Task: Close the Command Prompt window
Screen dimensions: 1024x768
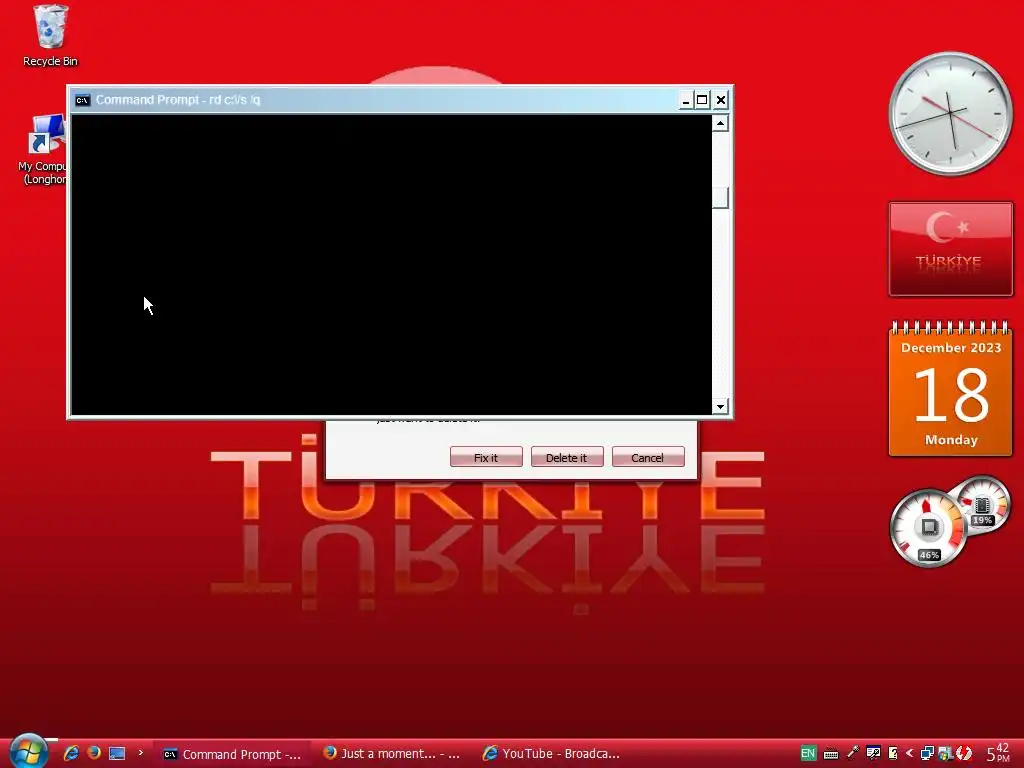Action: click(720, 100)
